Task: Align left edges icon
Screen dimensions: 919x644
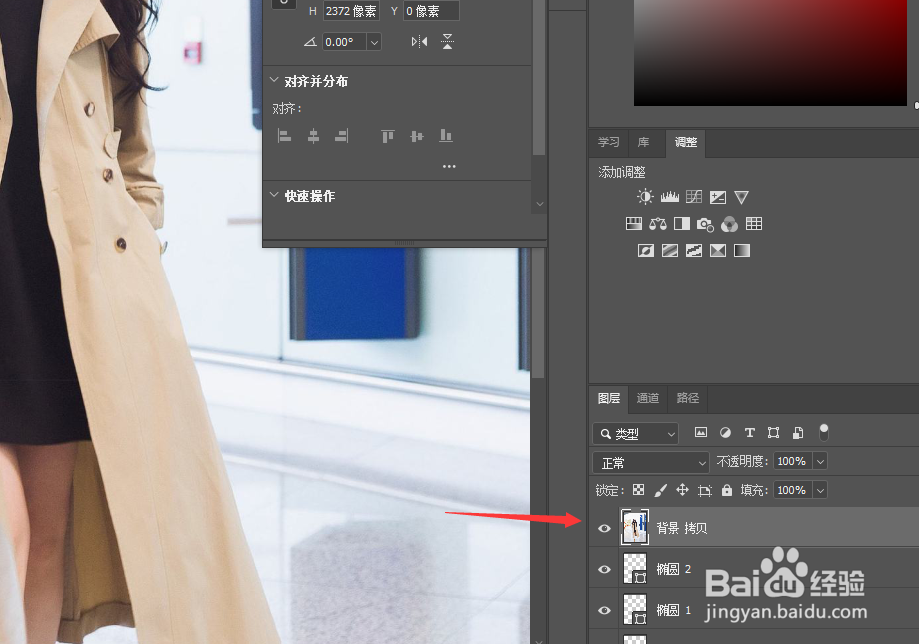Action: point(284,136)
